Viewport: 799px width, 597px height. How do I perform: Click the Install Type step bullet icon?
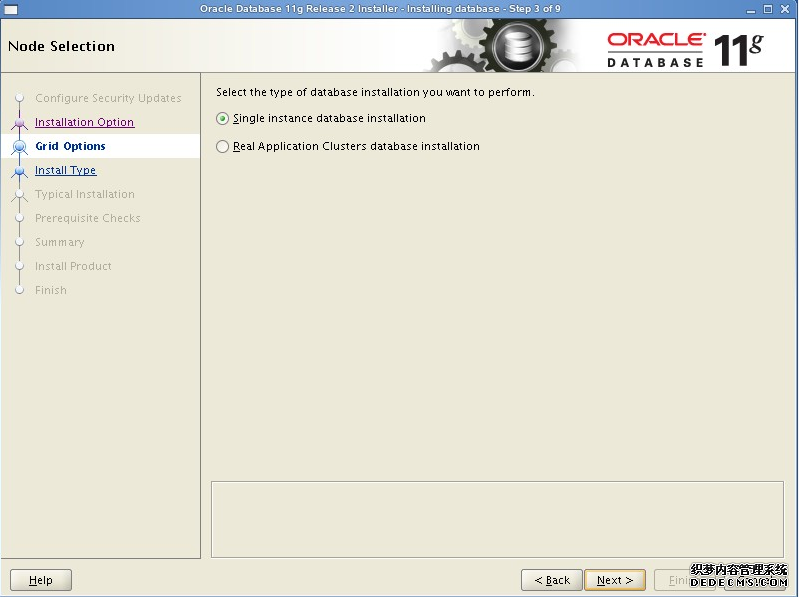point(19,171)
